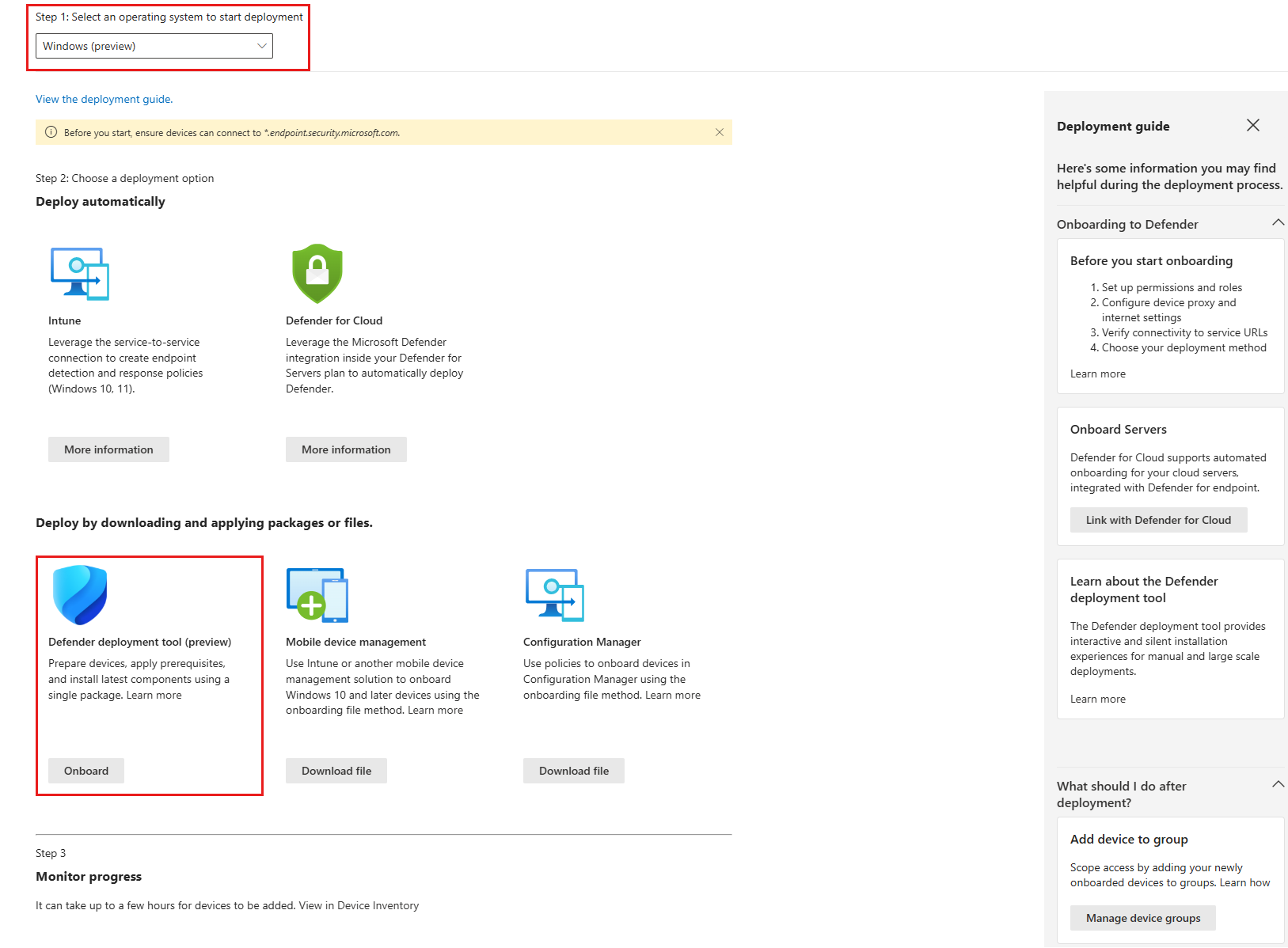Open Learn more in Mobile device management card
This screenshot has width=1288, height=948.
point(435,710)
